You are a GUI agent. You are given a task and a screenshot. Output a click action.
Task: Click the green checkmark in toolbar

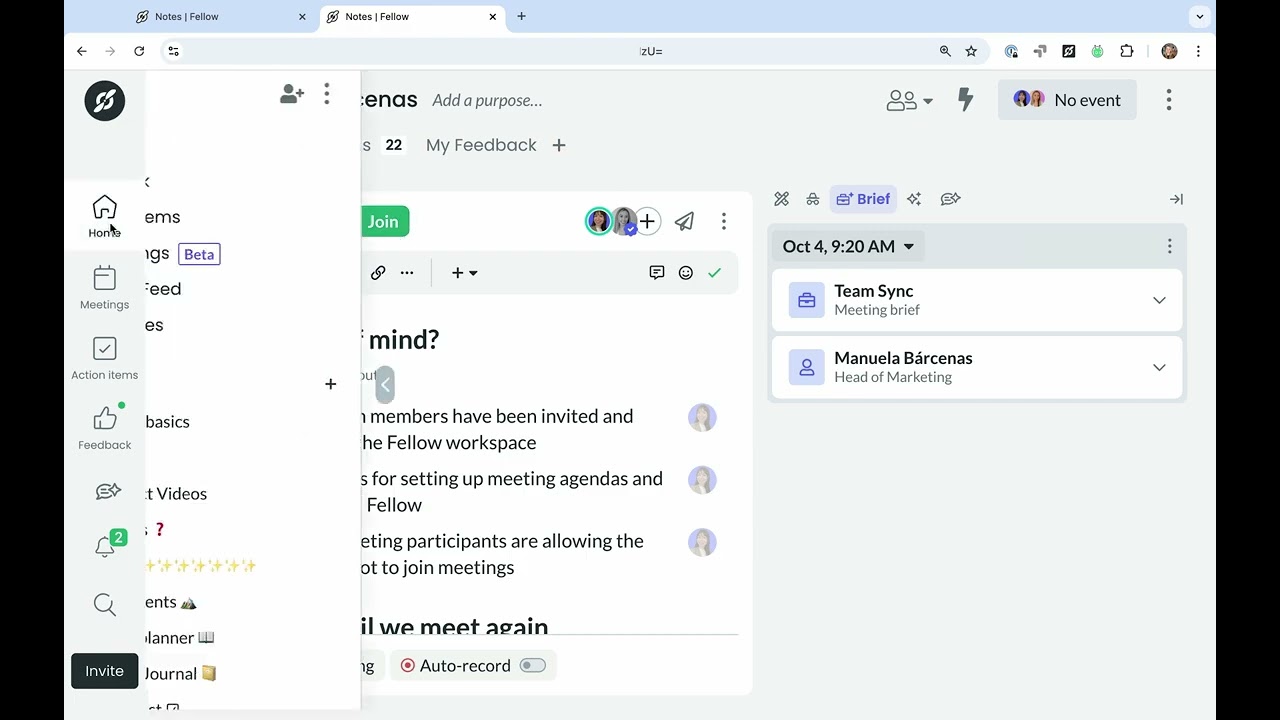[x=715, y=272]
